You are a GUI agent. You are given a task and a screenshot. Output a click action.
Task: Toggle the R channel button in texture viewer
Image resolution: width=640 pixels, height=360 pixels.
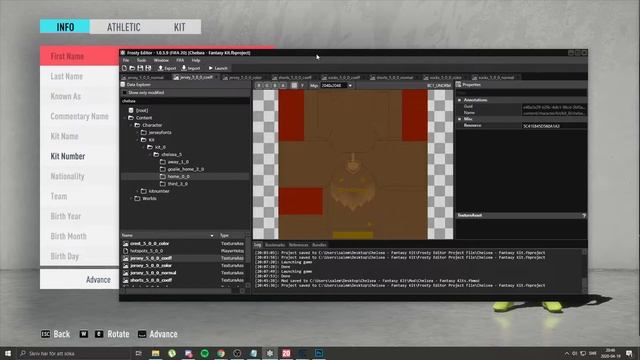pyautogui.click(x=258, y=85)
